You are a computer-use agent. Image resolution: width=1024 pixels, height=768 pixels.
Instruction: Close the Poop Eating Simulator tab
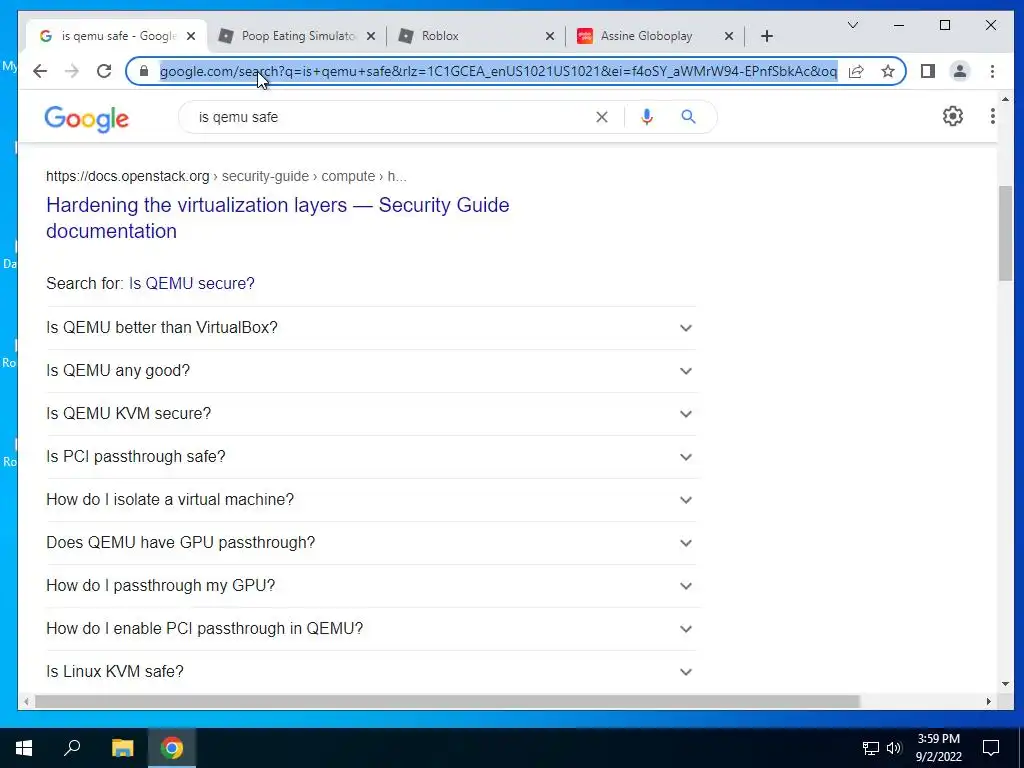click(x=370, y=36)
